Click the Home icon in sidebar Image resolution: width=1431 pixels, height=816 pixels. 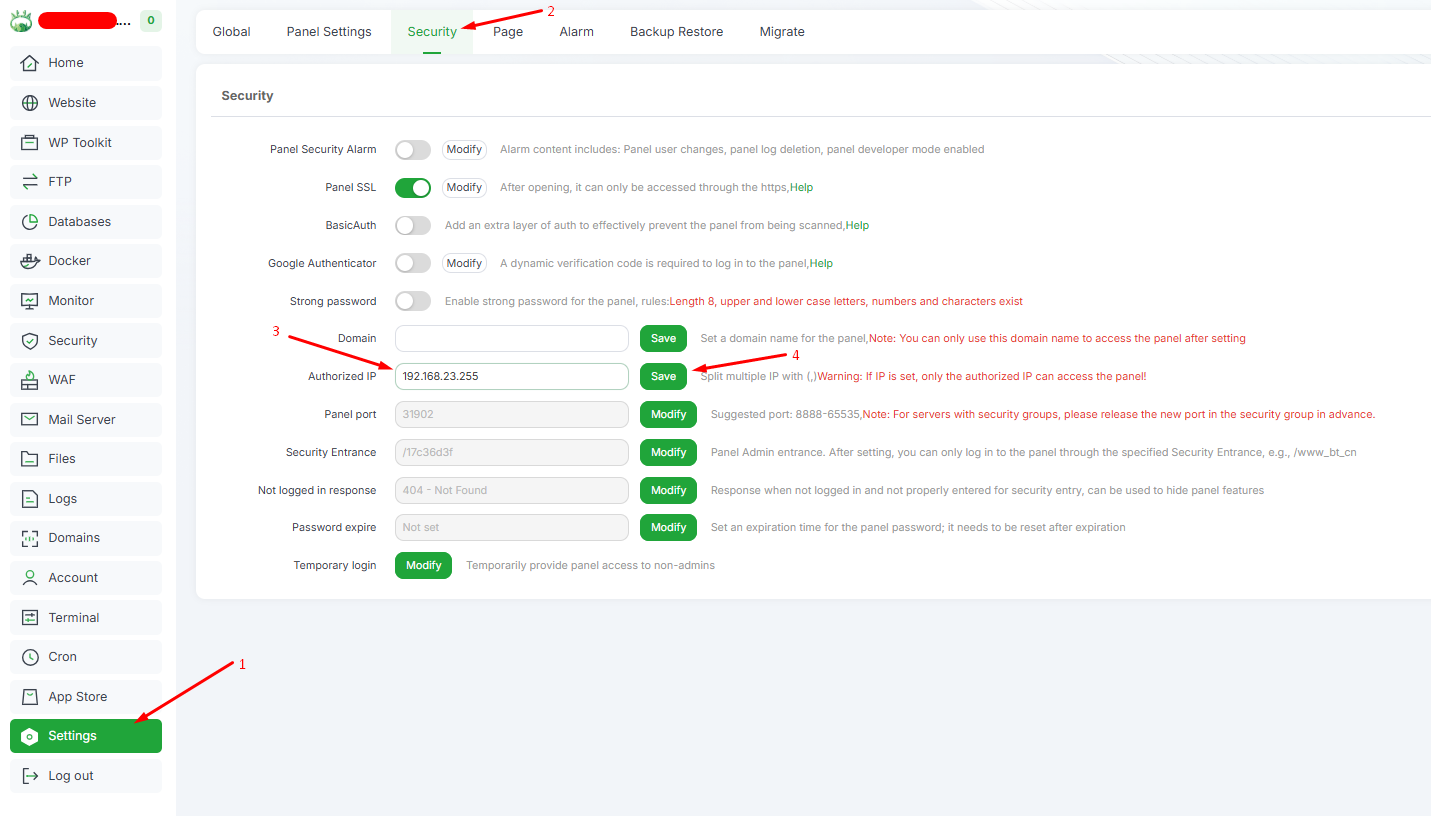tap(30, 63)
